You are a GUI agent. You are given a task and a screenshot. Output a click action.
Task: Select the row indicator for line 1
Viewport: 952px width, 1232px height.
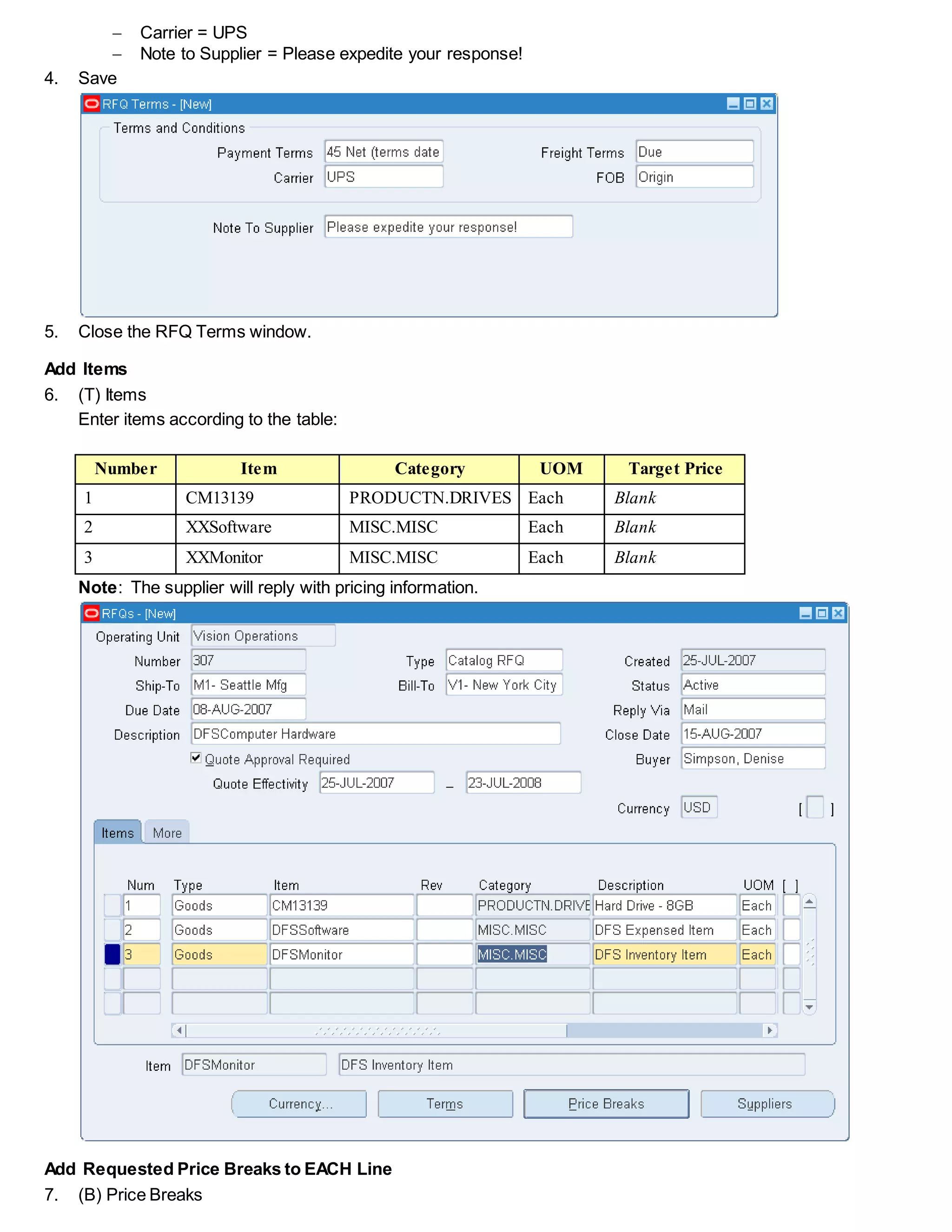(112, 905)
